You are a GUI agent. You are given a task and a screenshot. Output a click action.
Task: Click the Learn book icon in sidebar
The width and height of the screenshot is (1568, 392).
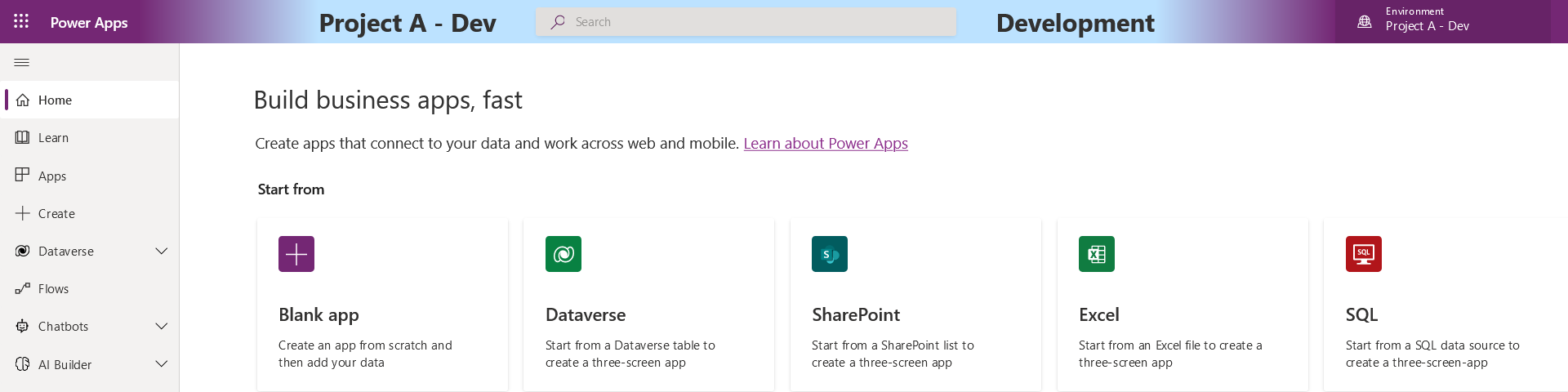(23, 137)
